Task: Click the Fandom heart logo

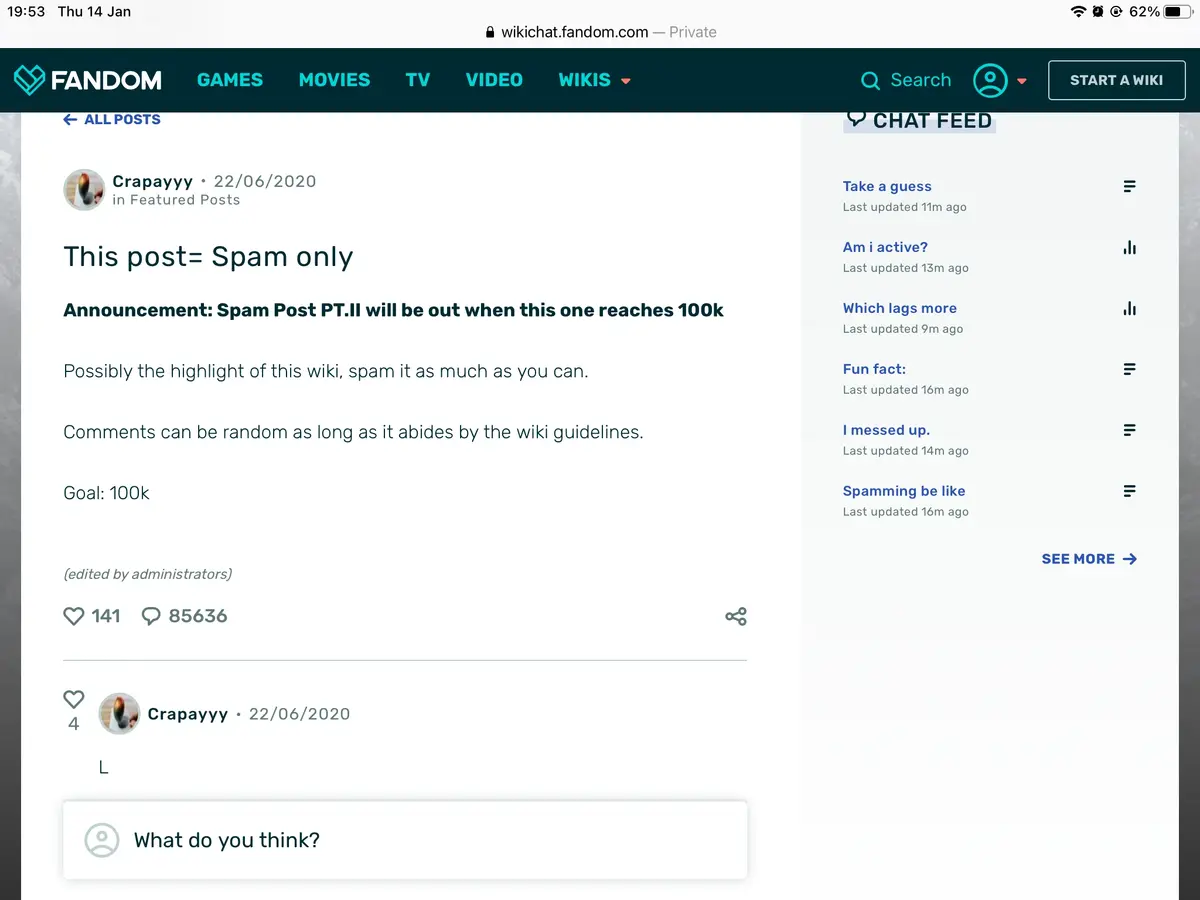Action: click(31, 80)
